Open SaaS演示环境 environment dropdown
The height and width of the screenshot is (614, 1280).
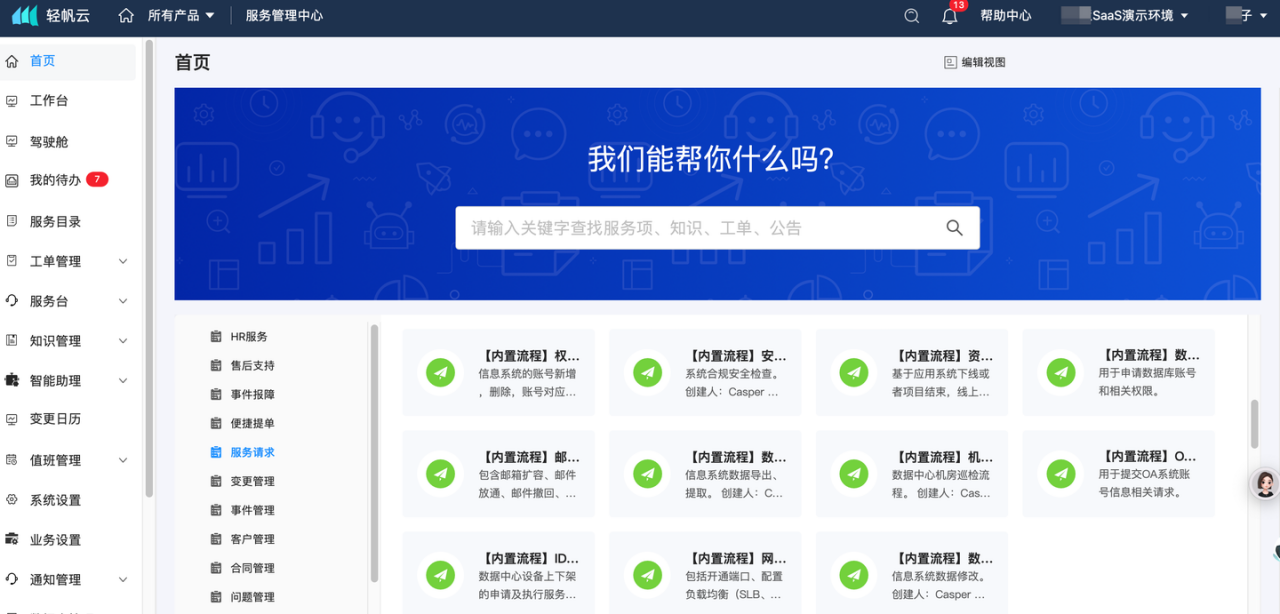click(1126, 16)
